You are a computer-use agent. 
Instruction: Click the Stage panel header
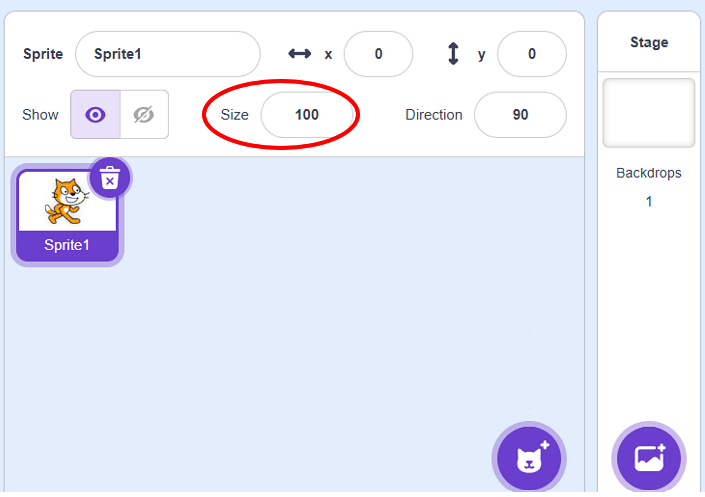point(649,42)
